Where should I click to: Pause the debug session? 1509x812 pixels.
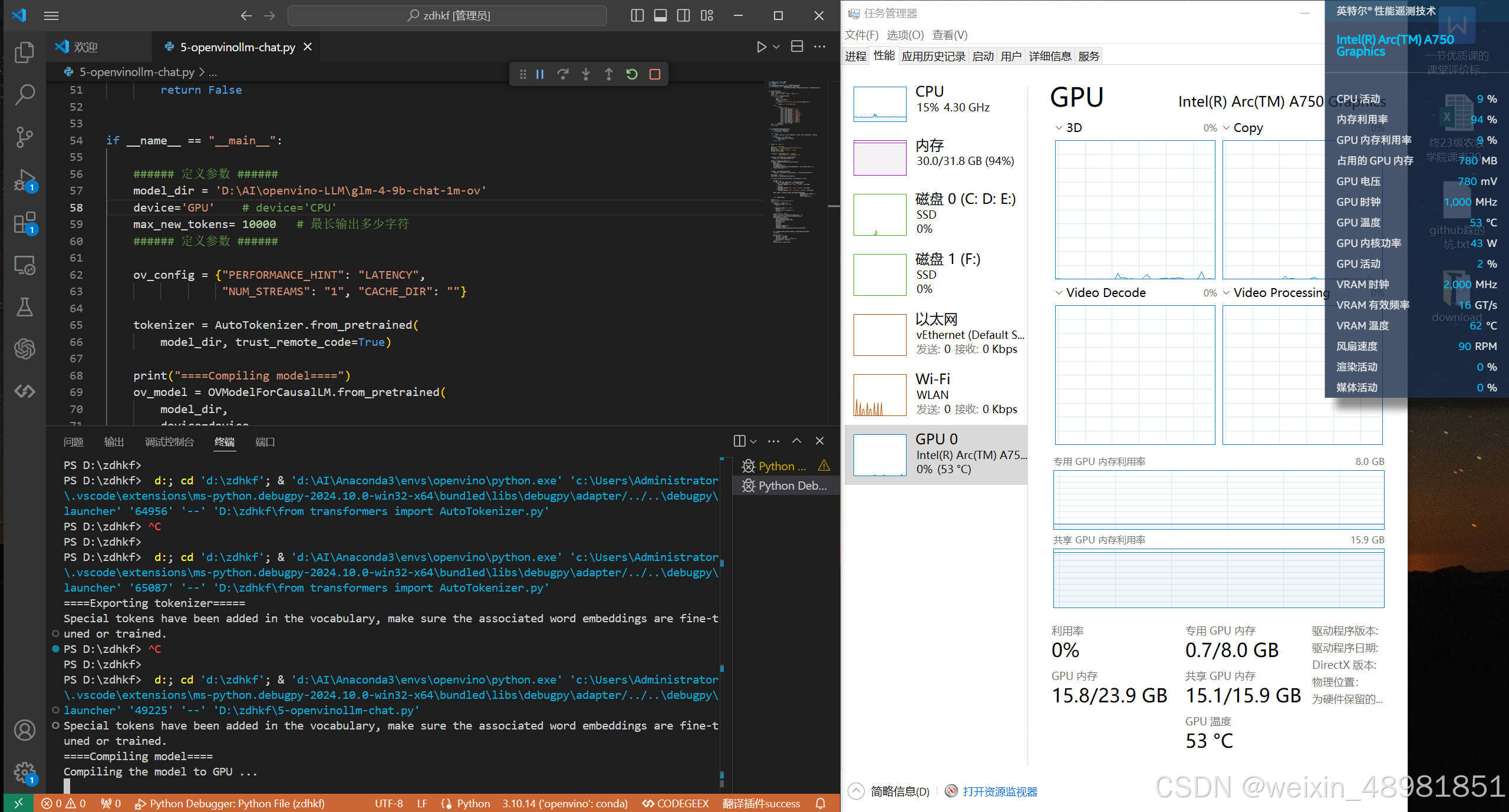pyautogui.click(x=540, y=74)
